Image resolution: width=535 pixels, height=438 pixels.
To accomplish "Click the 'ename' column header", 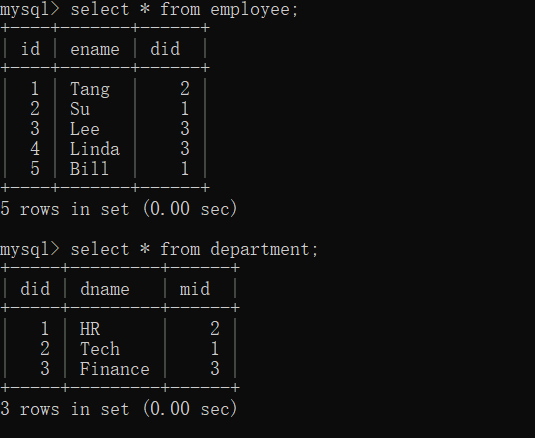I will coord(95,49).
